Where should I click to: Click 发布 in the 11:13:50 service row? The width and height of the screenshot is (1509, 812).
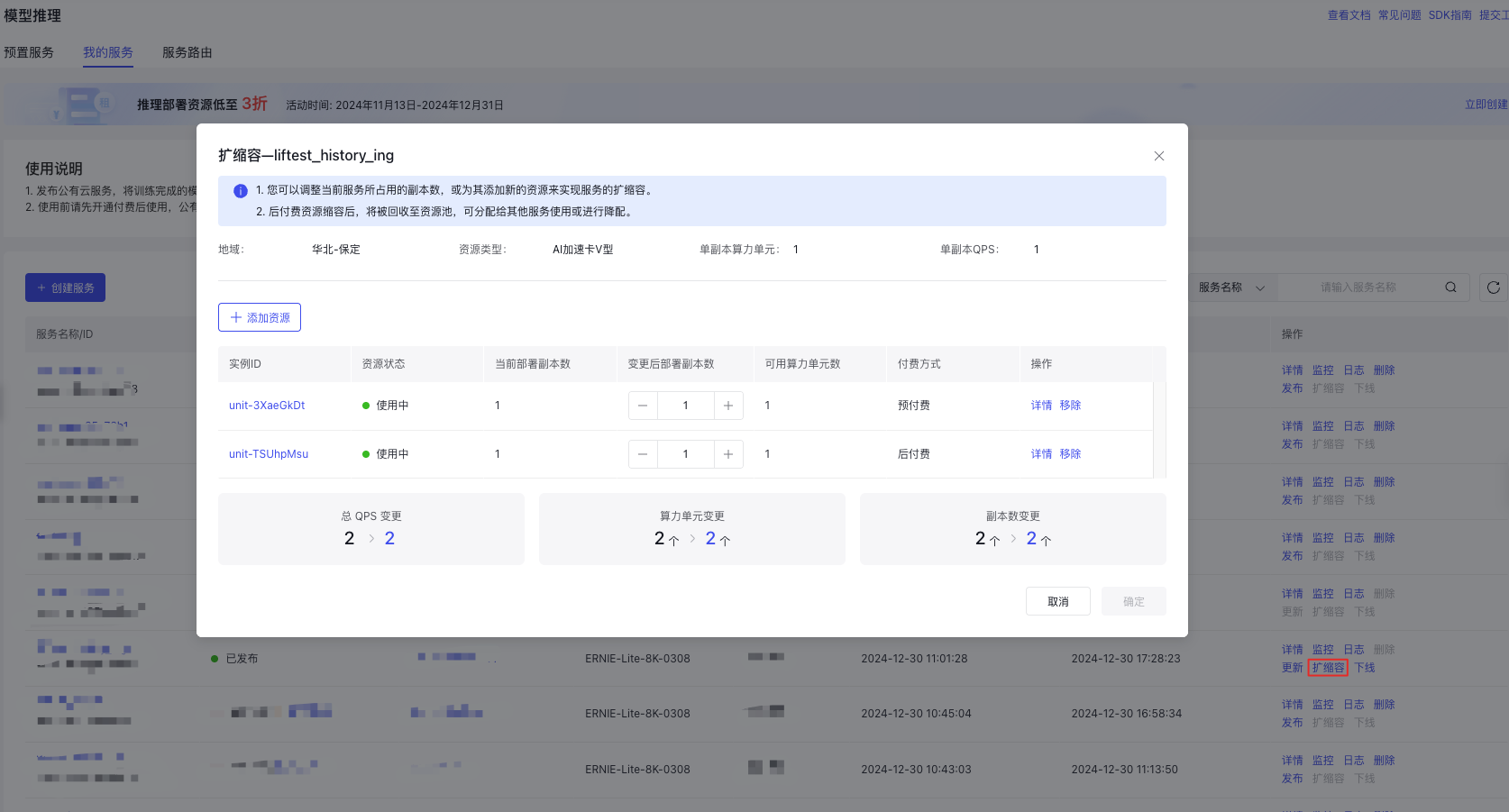pos(1292,779)
